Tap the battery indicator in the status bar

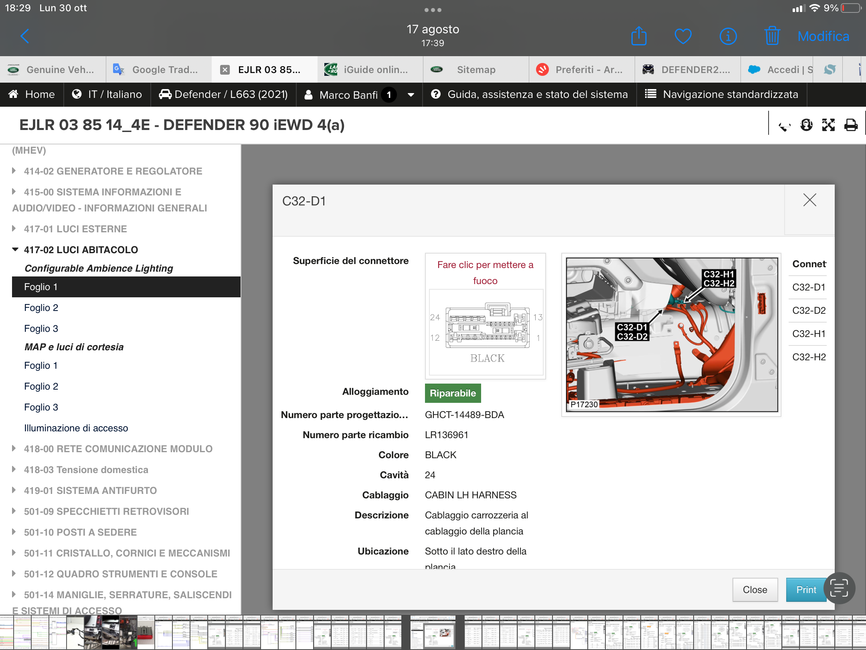(851, 8)
